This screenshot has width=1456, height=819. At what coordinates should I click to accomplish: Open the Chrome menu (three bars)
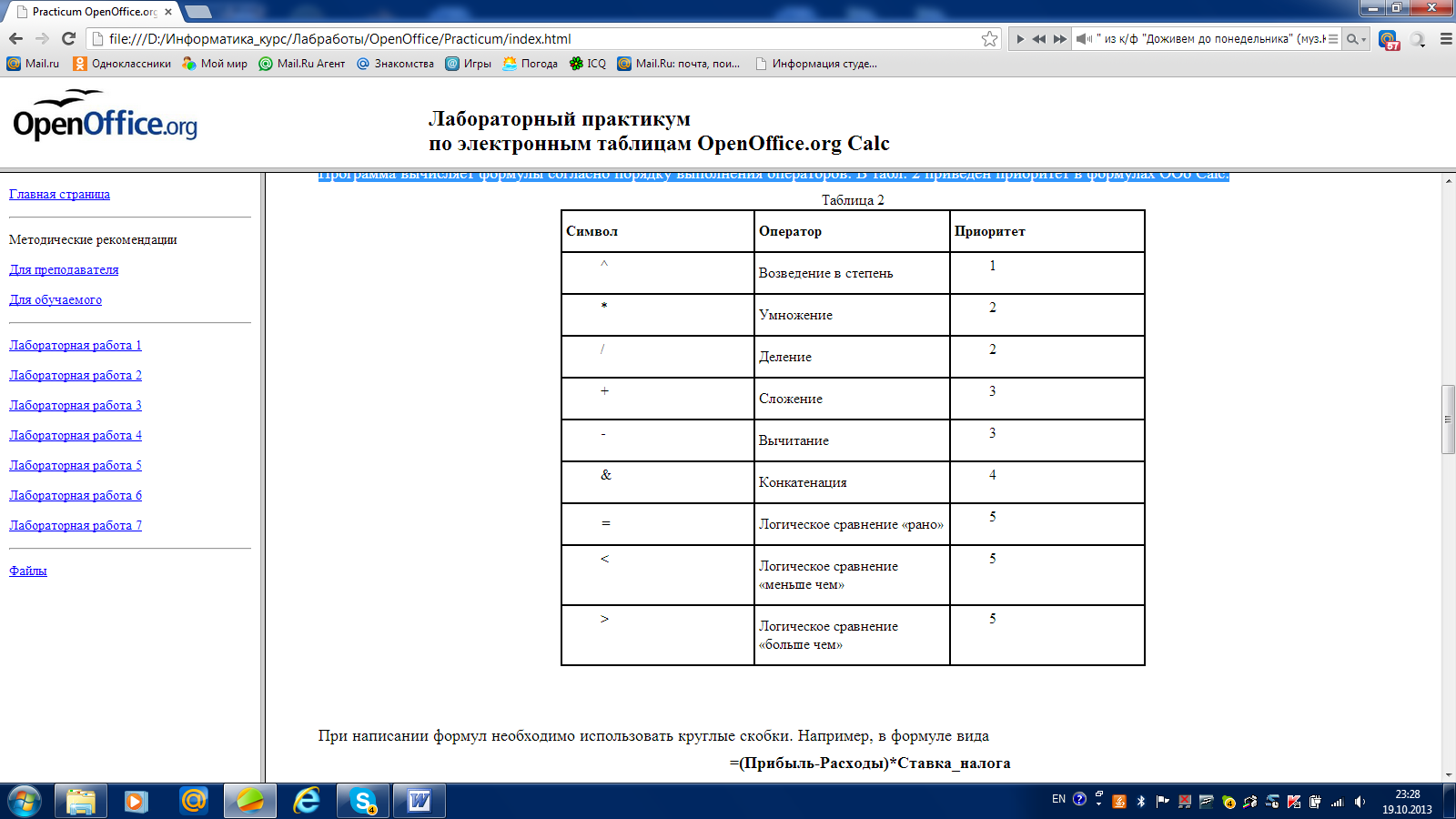tap(1446, 39)
